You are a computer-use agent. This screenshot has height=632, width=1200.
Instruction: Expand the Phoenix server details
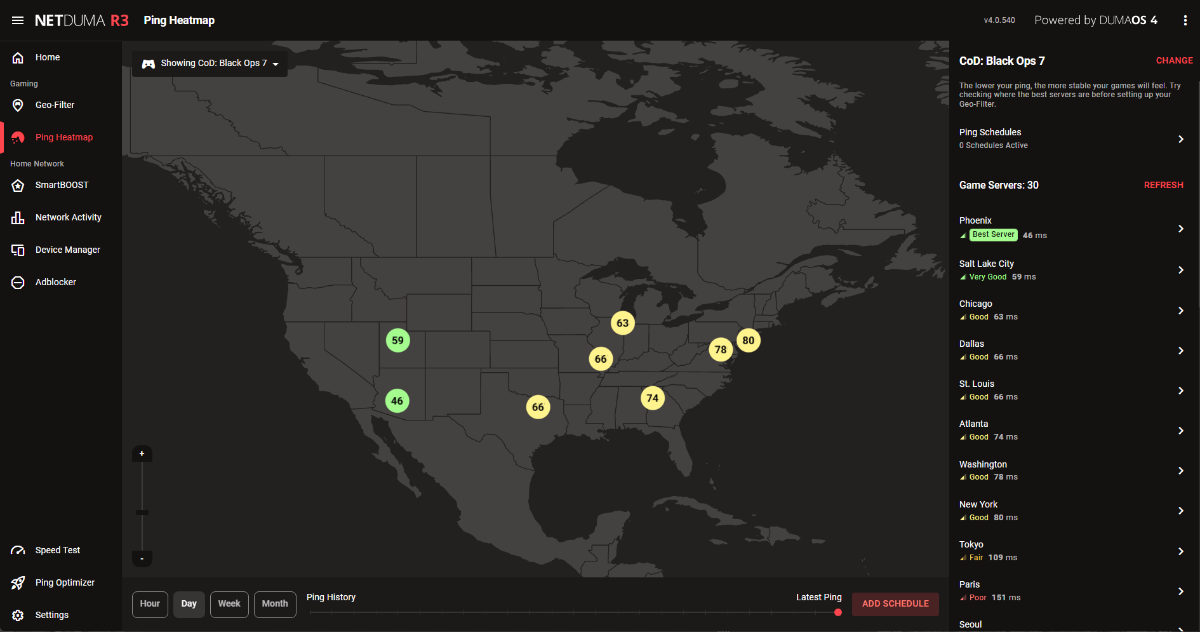coord(1181,228)
